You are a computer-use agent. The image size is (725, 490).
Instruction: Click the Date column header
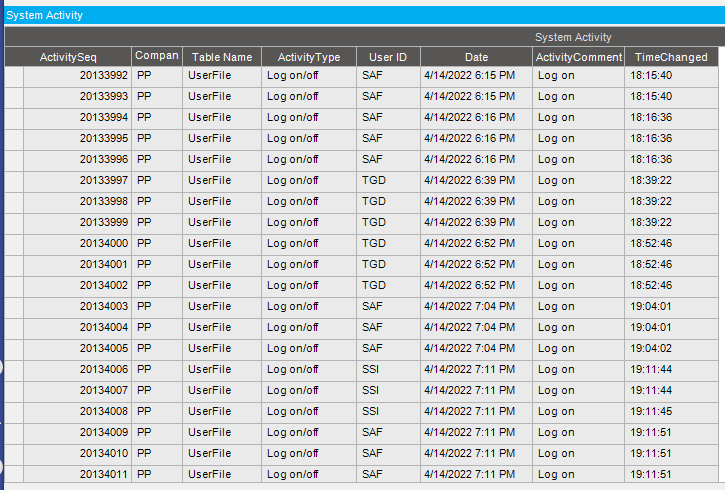[476, 57]
